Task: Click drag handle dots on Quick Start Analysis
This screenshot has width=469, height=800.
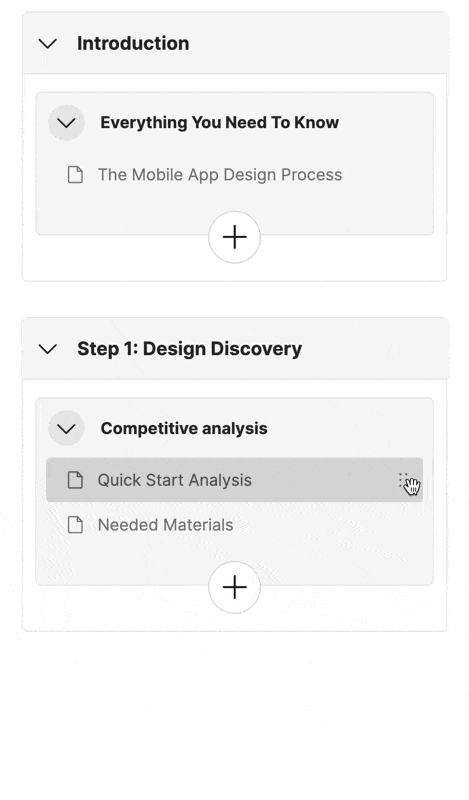Action: (x=403, y=480)
